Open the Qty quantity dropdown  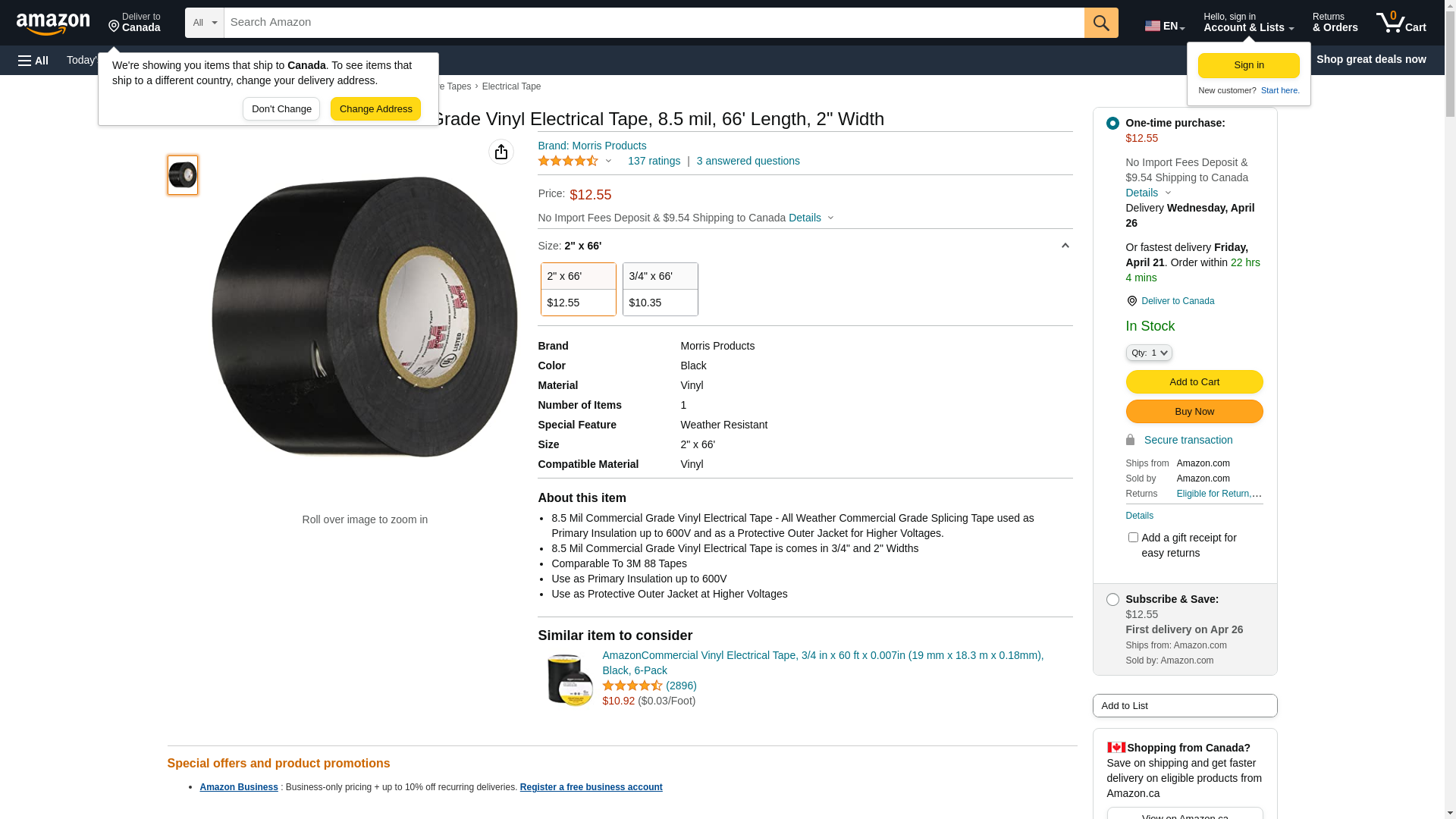coord(1149,353)
